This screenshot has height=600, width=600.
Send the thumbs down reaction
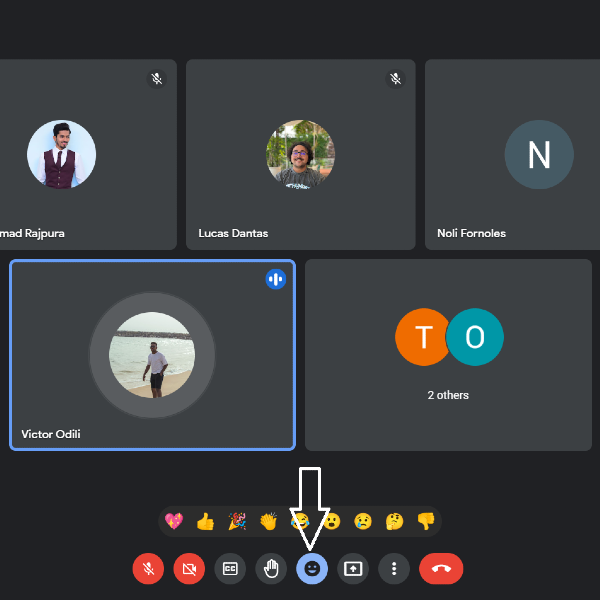[426, 521]
